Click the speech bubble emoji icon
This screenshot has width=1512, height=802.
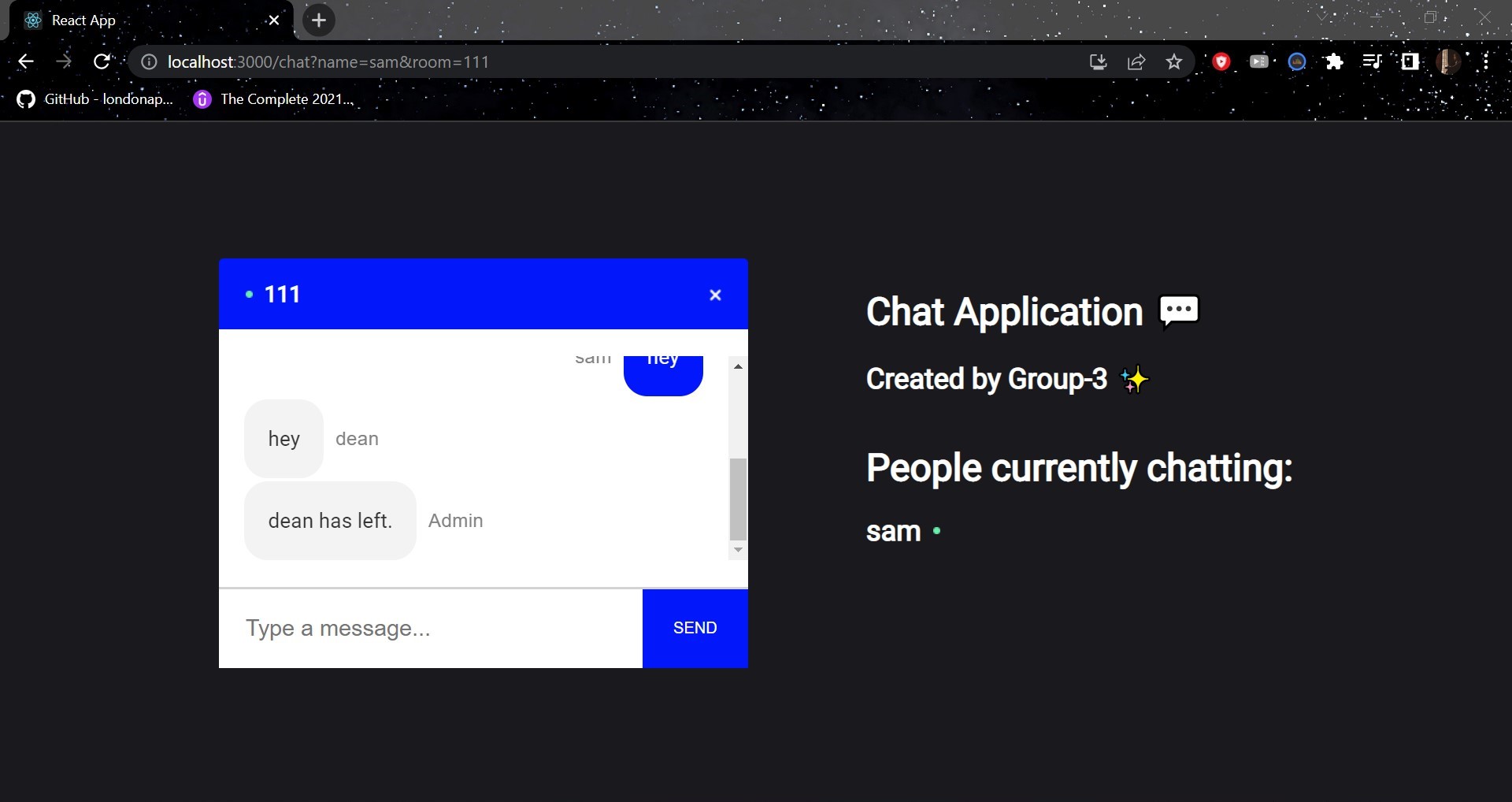coord(1179,311)
